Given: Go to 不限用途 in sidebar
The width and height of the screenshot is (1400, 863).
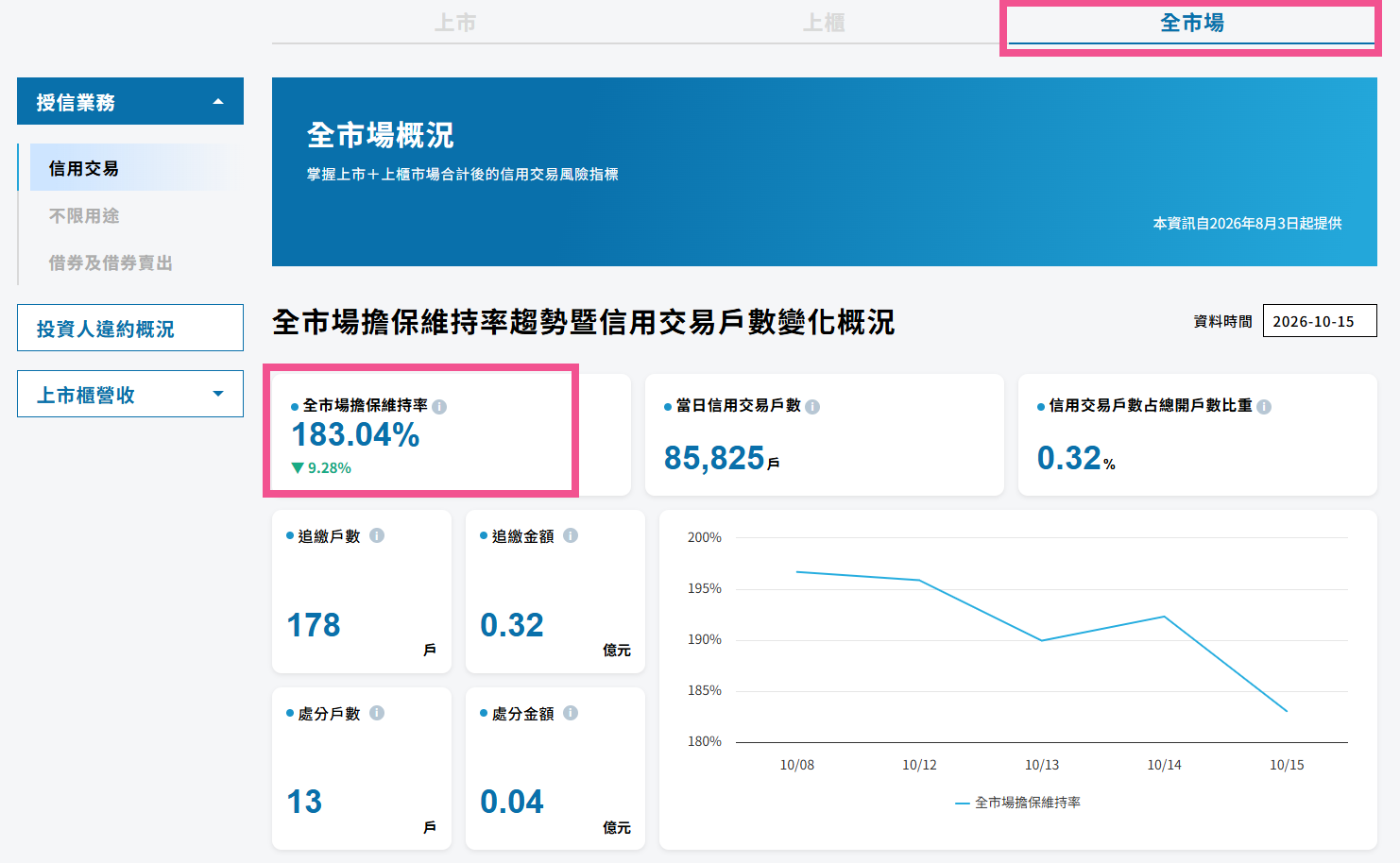Looking at the screenshot, I should [84, 215].
